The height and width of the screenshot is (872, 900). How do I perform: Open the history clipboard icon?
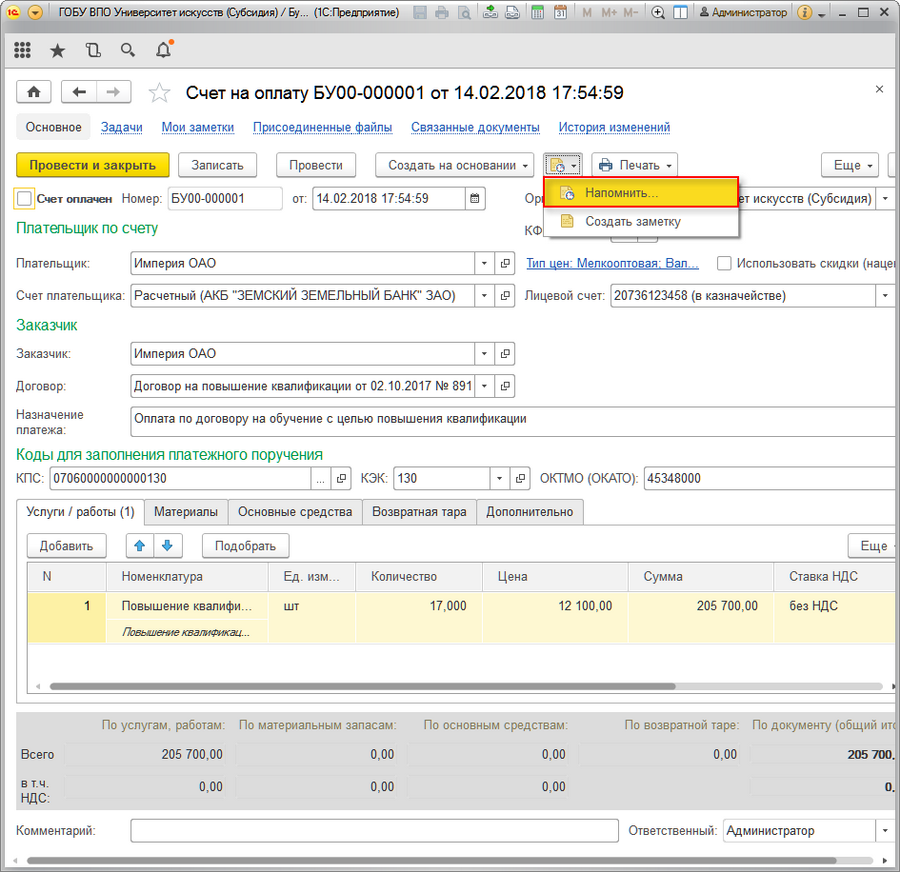click(x=93, y=50)
